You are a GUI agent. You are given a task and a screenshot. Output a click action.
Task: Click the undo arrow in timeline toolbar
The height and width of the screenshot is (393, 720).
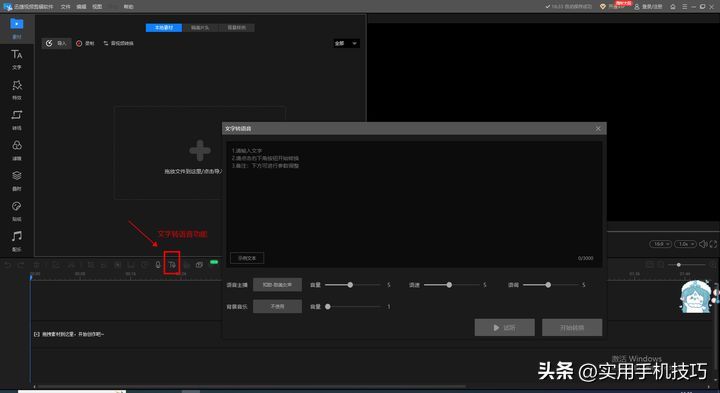[x=7, y=265]
